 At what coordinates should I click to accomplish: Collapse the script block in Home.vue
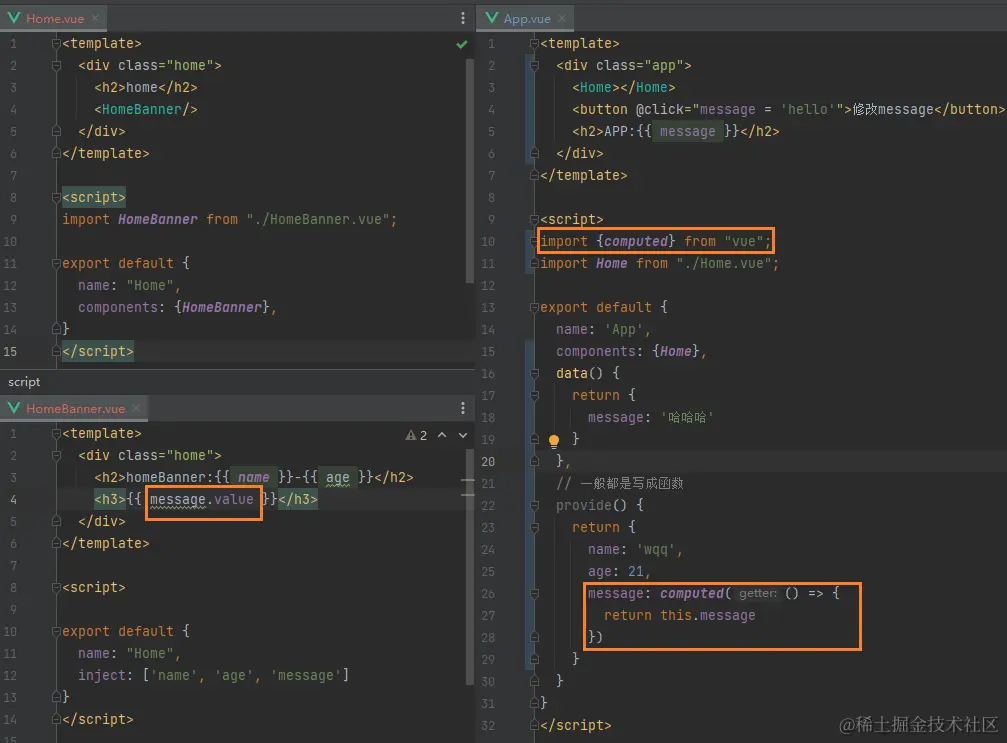[56, 198]
